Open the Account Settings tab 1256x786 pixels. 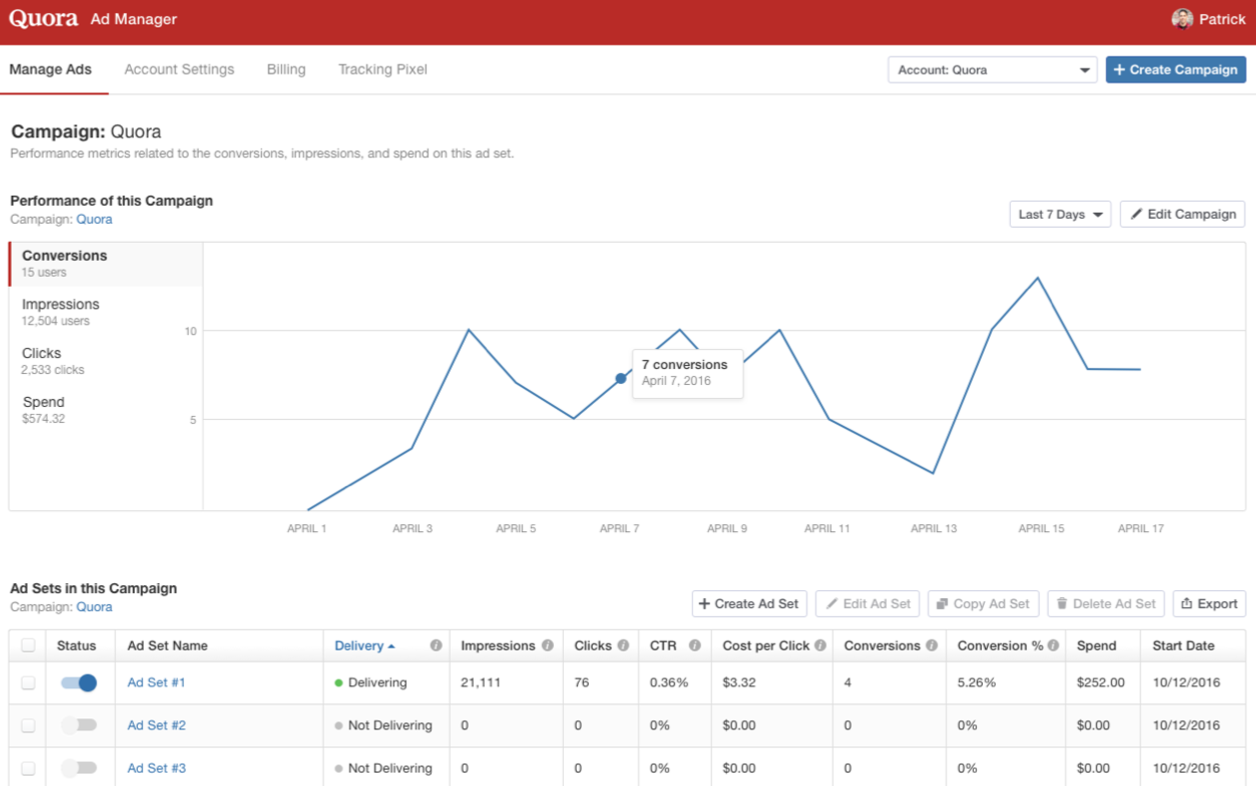pyautogui.click(x=179, y=70)
